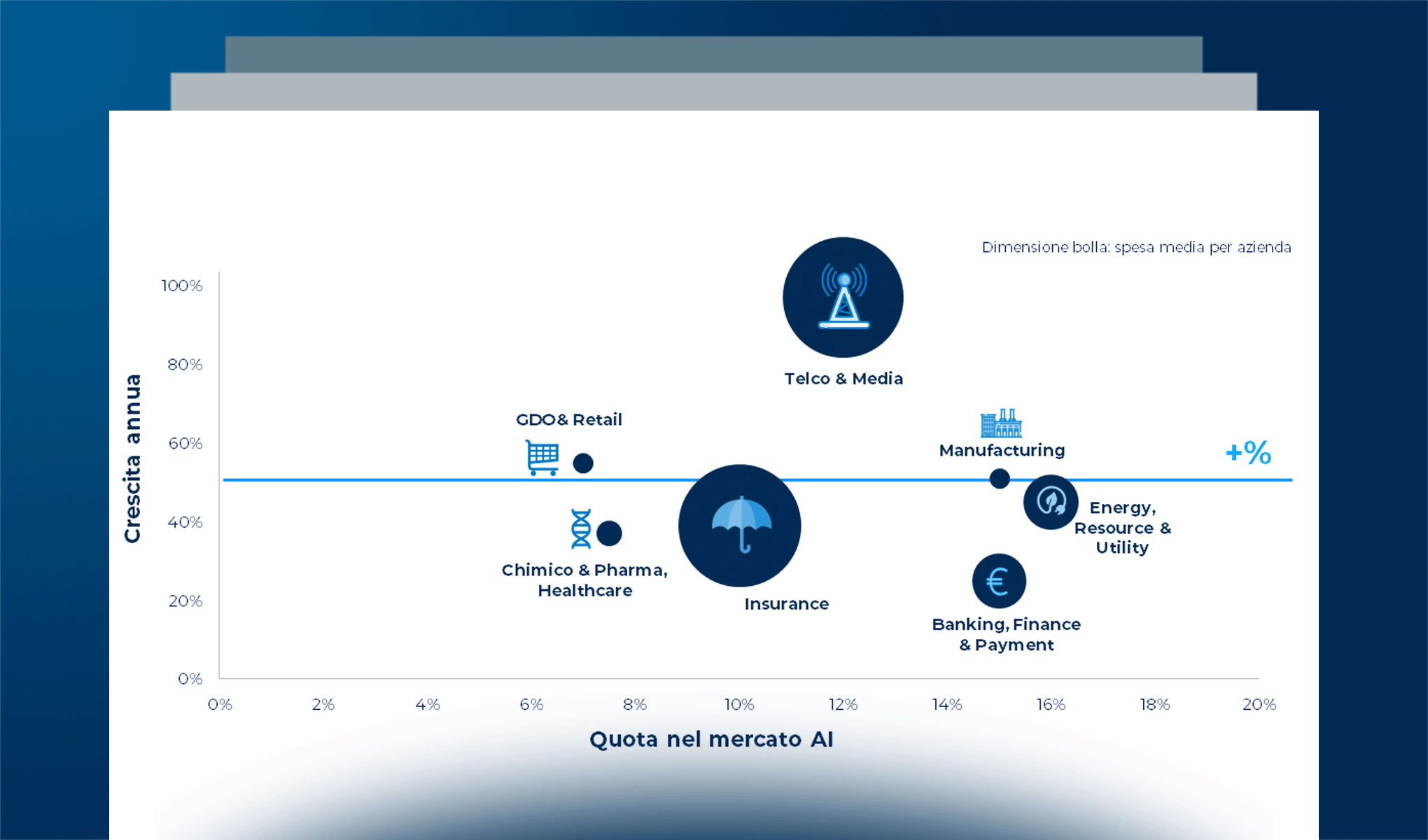Viewport: 1428px width, 840px height.
Task: Select the Telco & Media antenna icon
Action: click(x=843, y=297)
